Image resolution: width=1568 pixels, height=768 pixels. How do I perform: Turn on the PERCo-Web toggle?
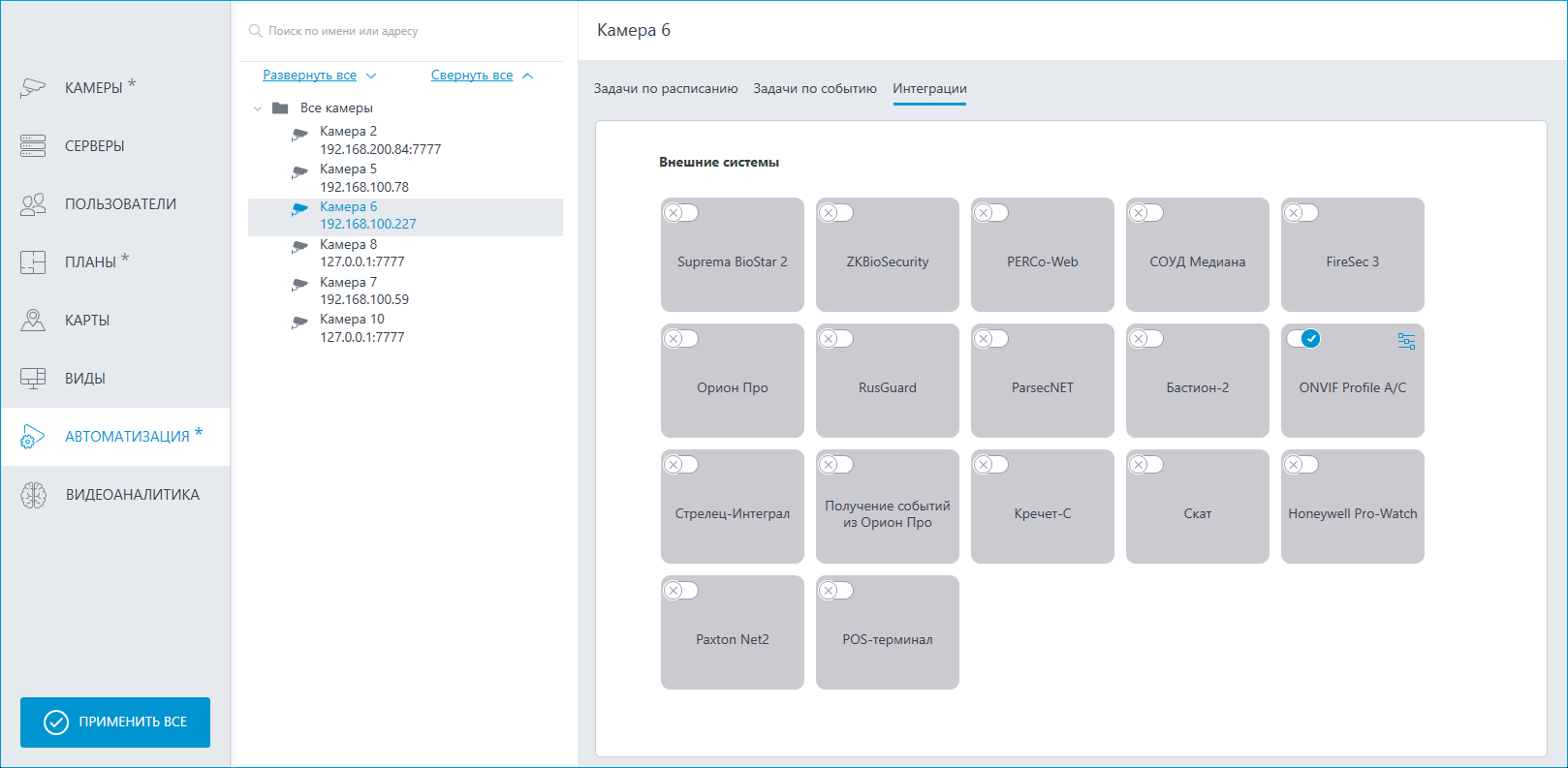[x=990, y=212]
